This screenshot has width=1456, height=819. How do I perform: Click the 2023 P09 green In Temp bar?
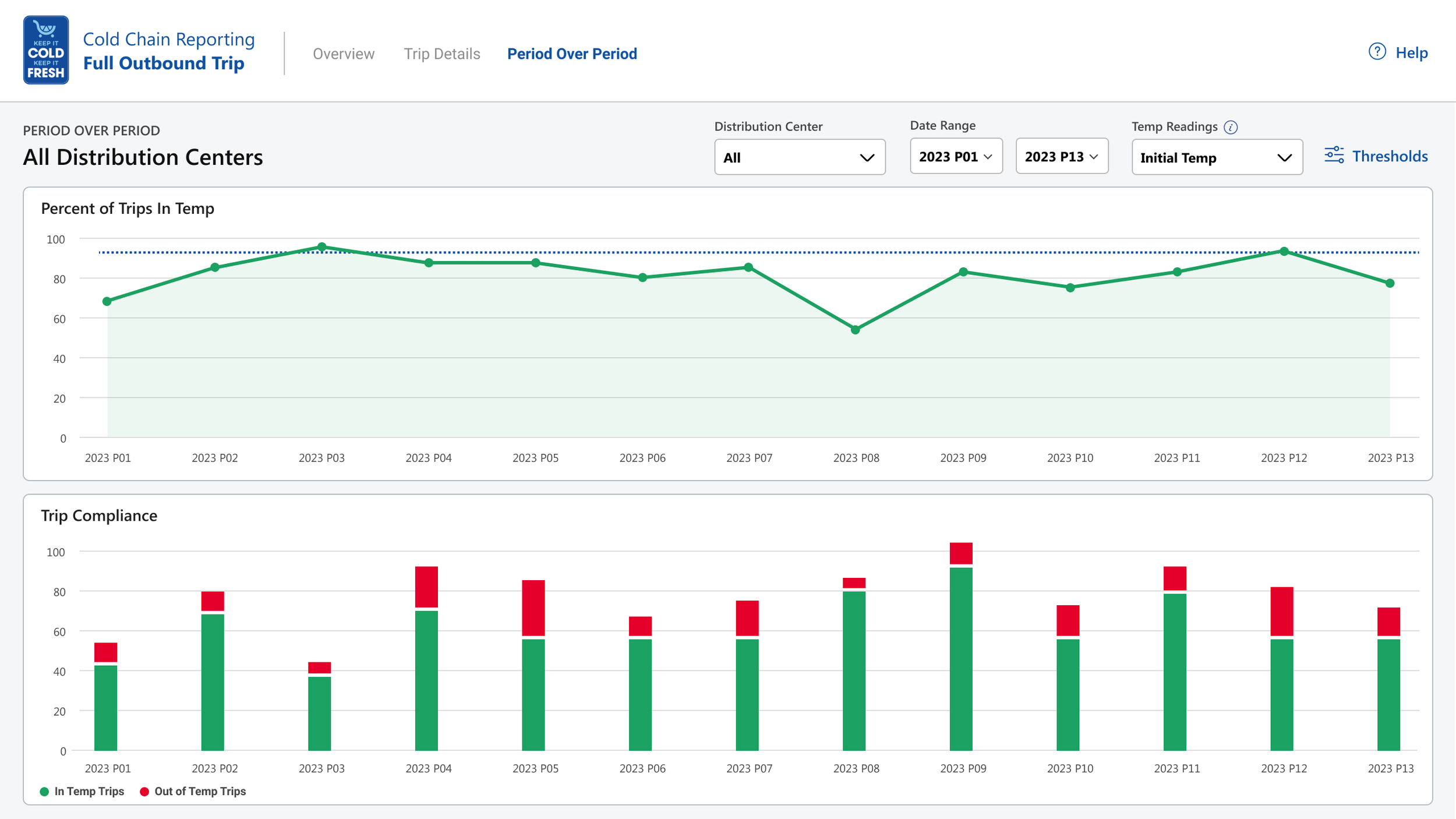point(961,659)
